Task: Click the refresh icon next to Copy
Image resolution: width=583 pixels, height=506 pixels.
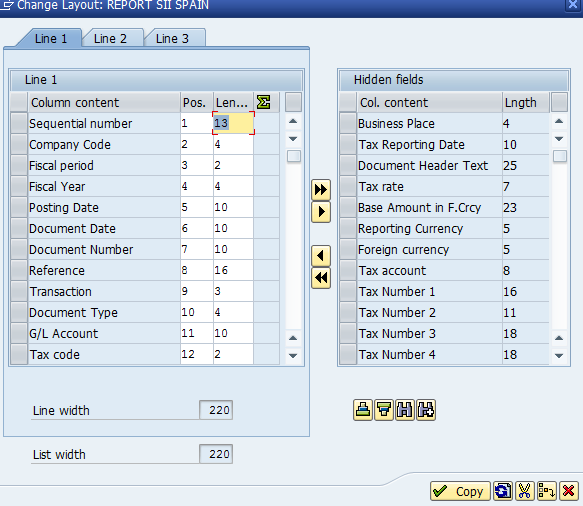Action: [503, 491]
